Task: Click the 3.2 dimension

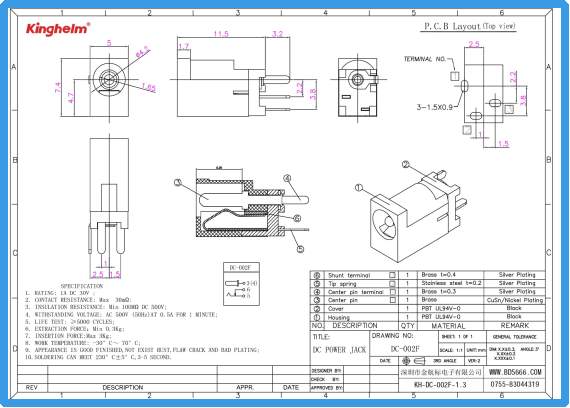Action: click(277, 34)
